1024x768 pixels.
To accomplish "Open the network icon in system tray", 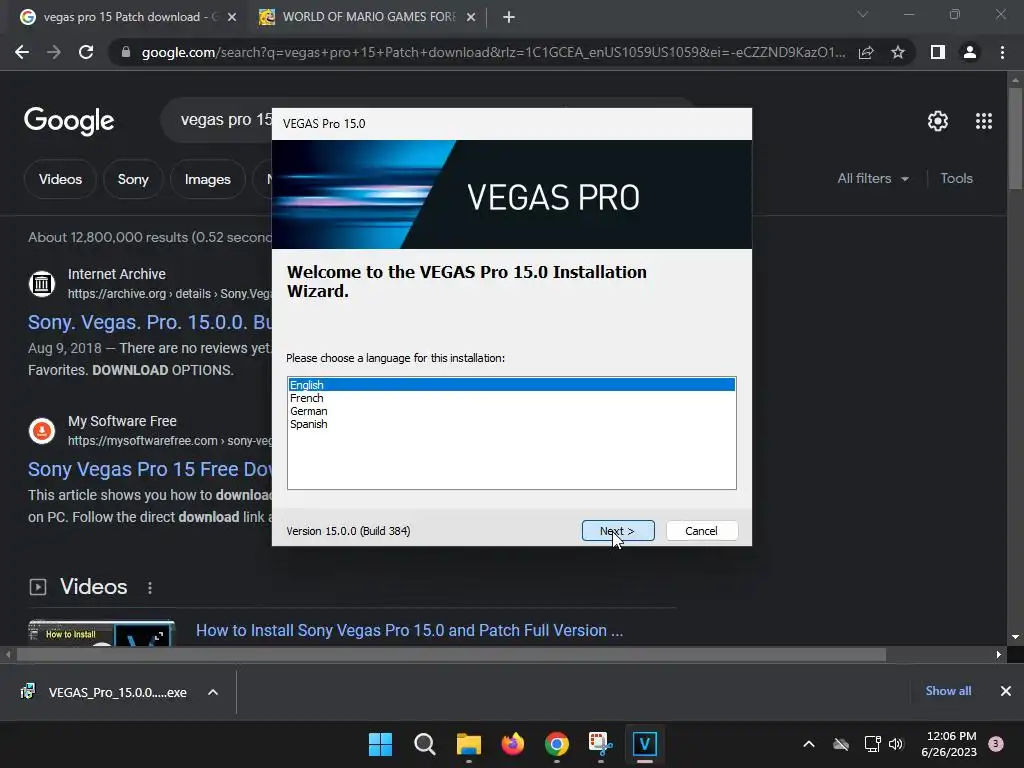I will click(872, 744).
